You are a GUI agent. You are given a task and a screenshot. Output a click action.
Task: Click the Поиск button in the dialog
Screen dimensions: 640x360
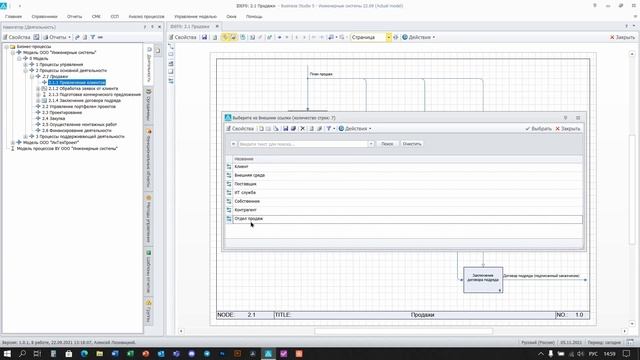[387, 144]
